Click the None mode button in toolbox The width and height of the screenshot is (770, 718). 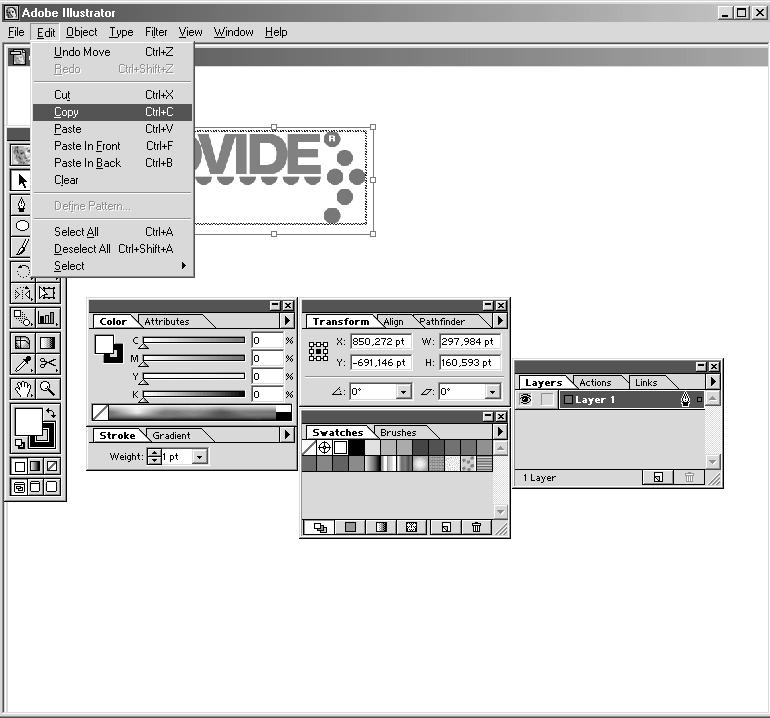click(52, 466)
